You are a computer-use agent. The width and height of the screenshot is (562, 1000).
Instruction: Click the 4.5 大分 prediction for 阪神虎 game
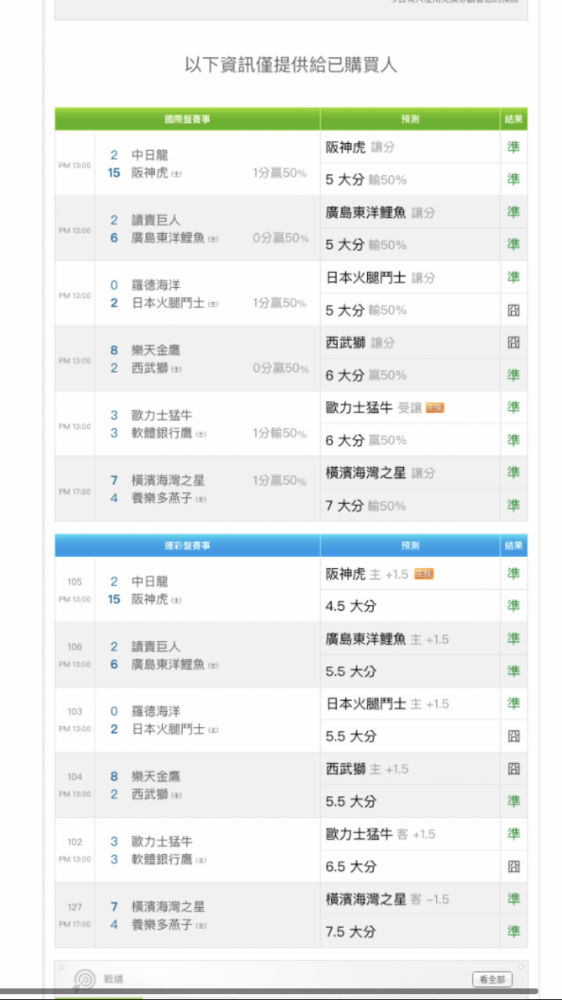click(410, 606)
